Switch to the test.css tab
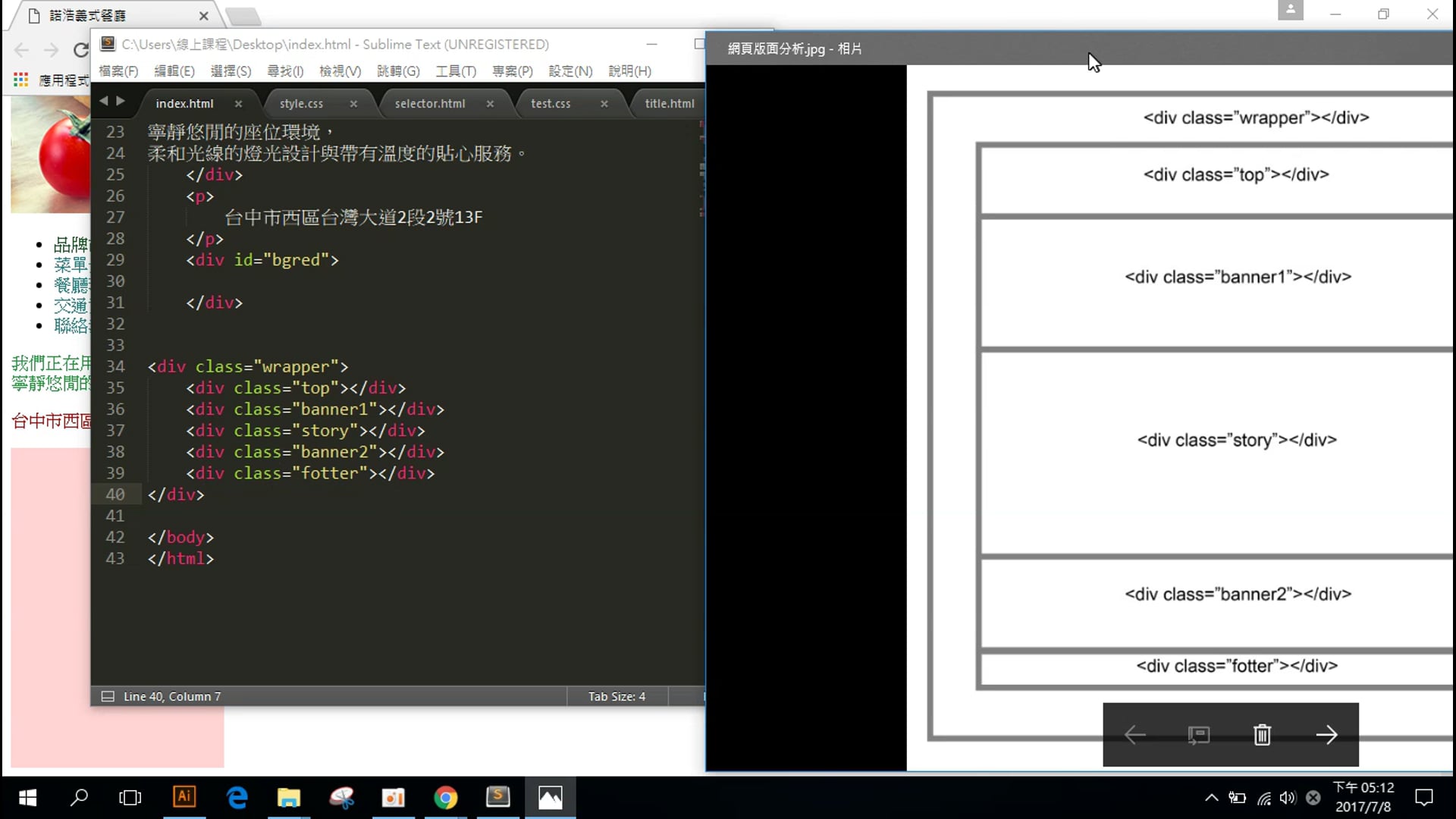1456x819 pixels. pos(551,104)
